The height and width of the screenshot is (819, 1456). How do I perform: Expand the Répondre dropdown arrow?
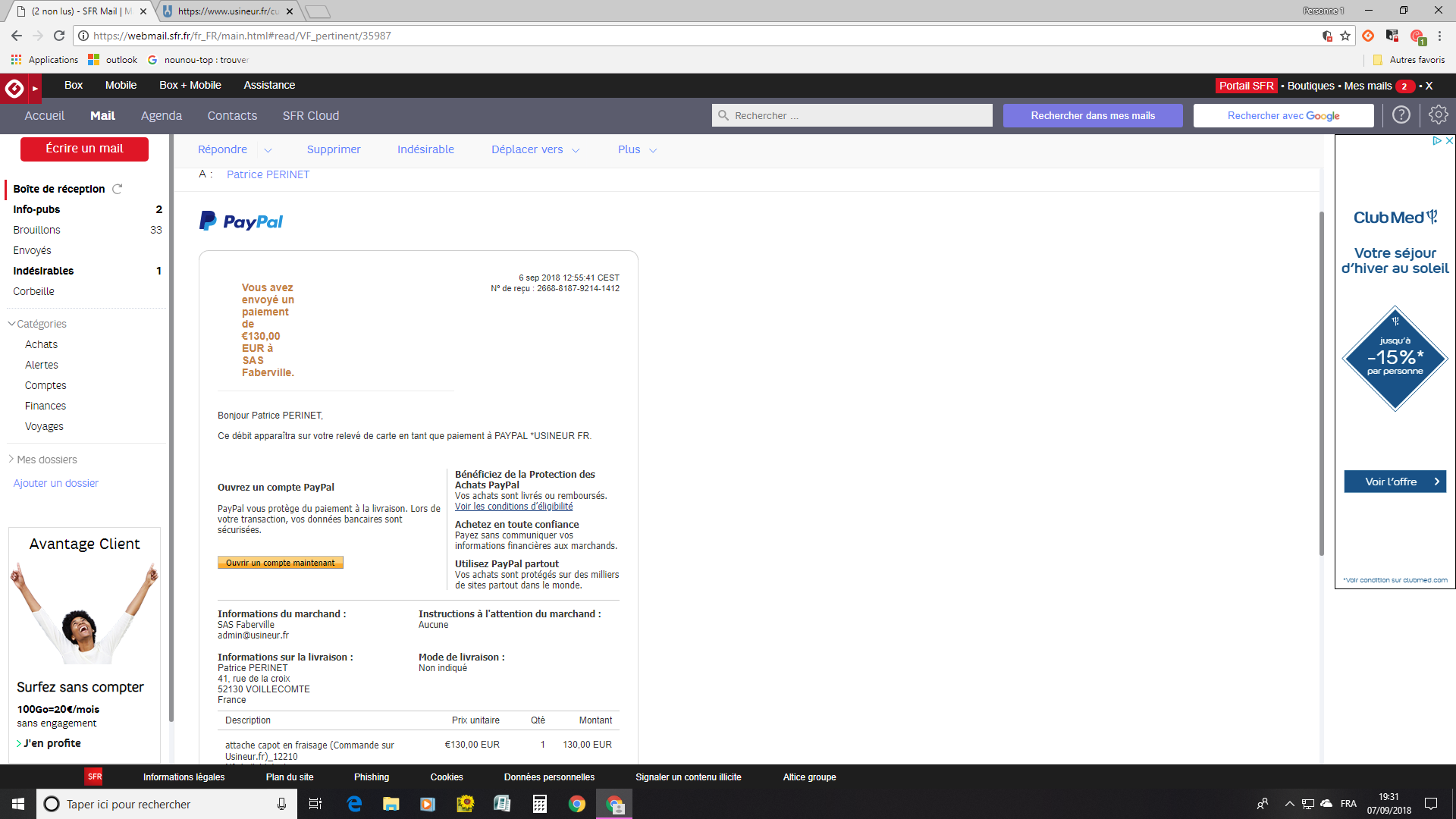pos(268,150)
